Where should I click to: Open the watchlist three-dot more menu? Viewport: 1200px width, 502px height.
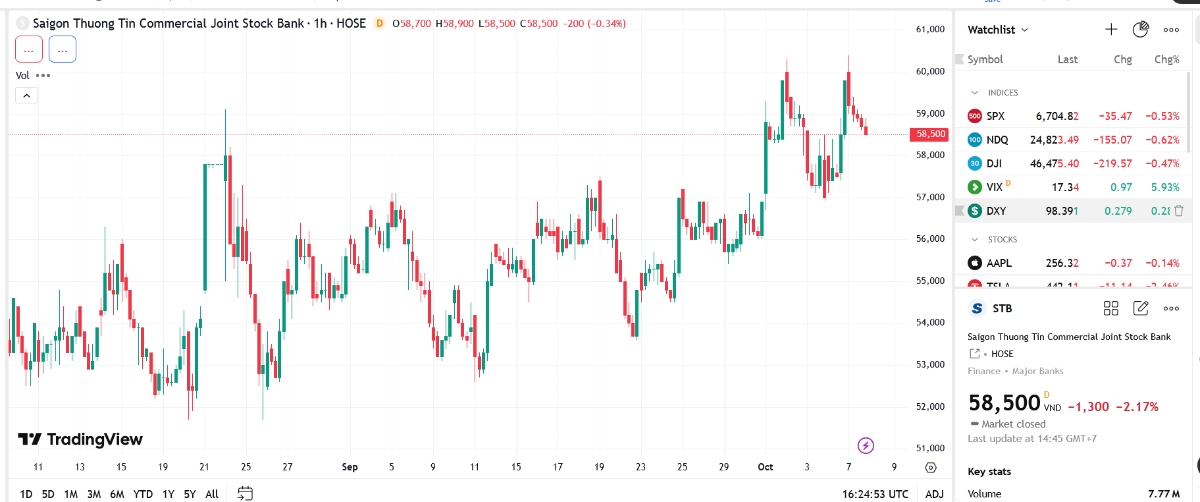click(1171, 30)
